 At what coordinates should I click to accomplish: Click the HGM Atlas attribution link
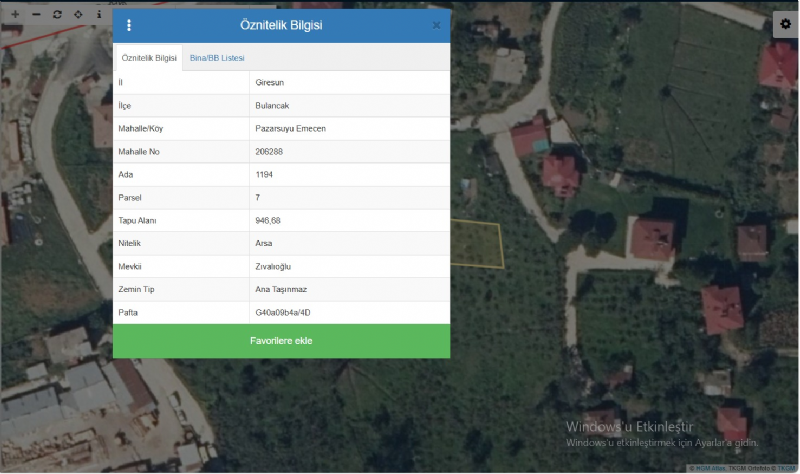(x=712, y=468)
